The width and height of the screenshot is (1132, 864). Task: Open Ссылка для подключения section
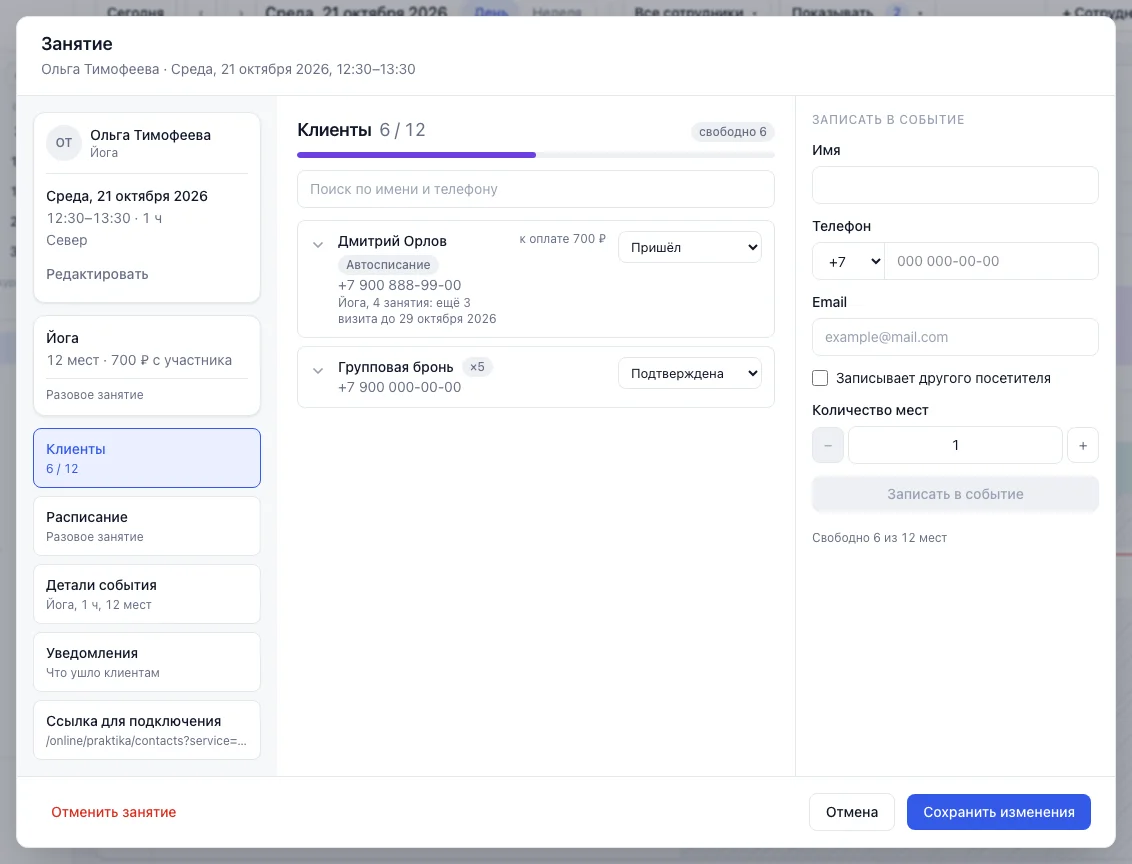147,730
